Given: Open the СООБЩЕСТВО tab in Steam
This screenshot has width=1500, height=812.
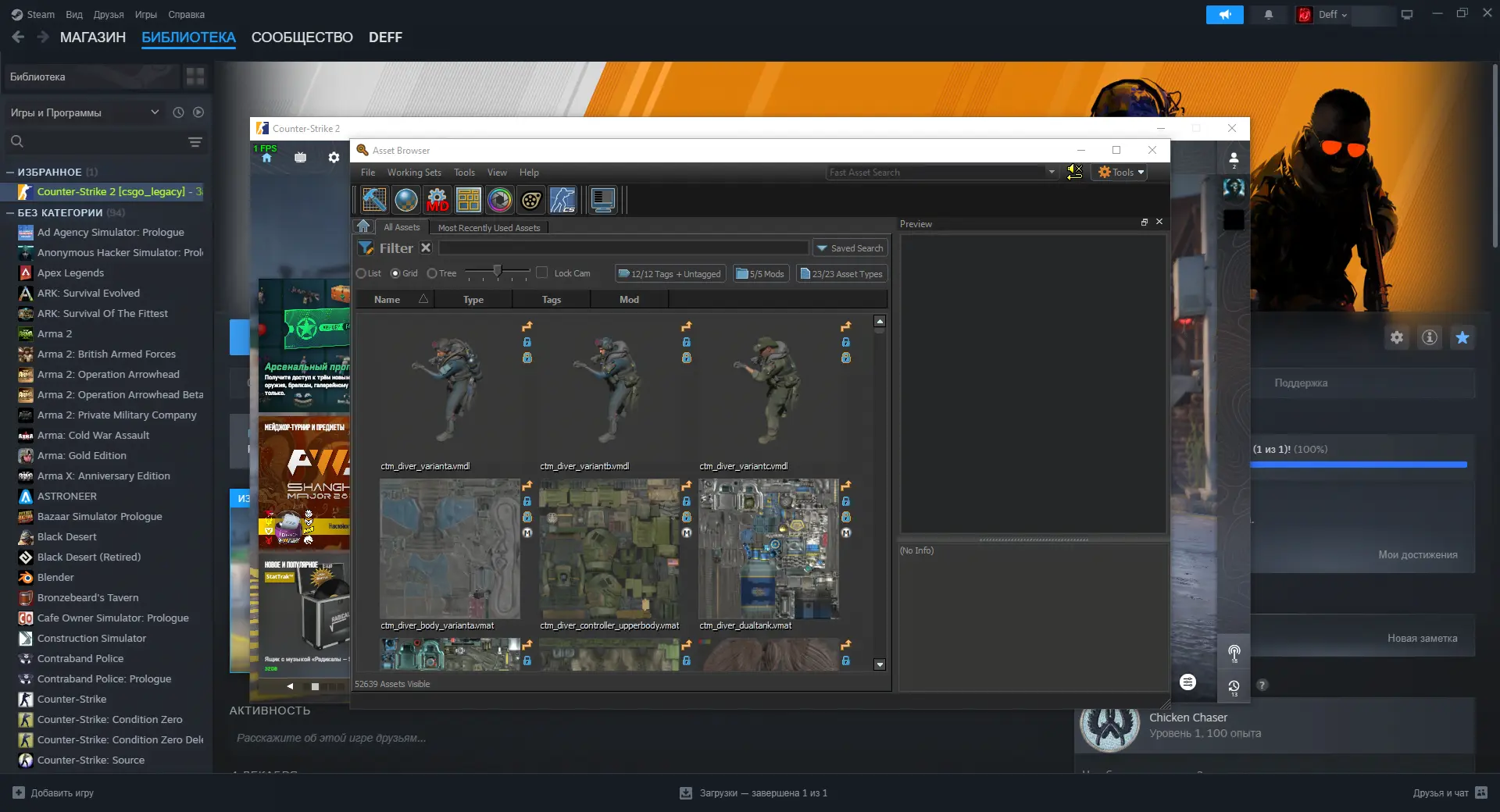Looking at the screenshot, I should point(302,37).
